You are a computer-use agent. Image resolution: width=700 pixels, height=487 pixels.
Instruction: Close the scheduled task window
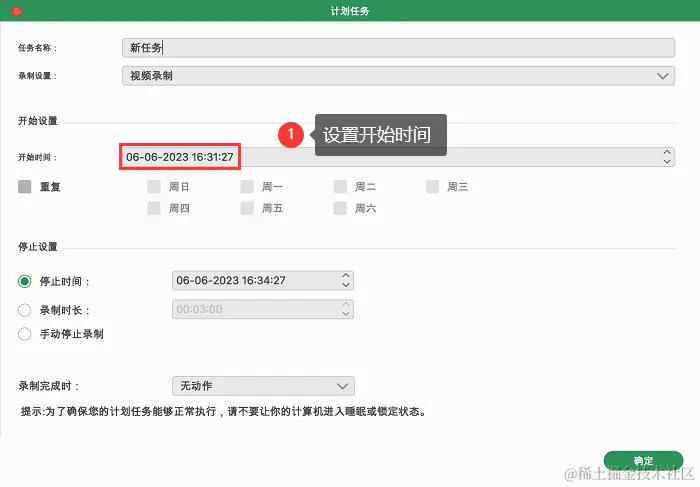16,11
